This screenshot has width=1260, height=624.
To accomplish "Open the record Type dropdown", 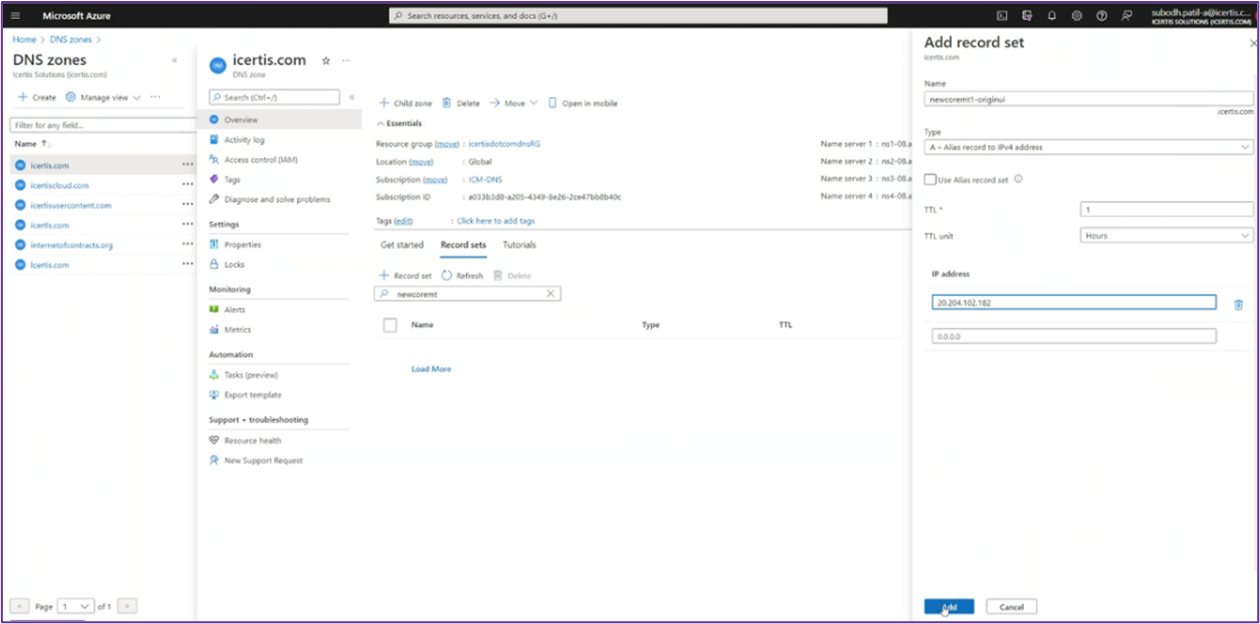I will point(1088,148).
